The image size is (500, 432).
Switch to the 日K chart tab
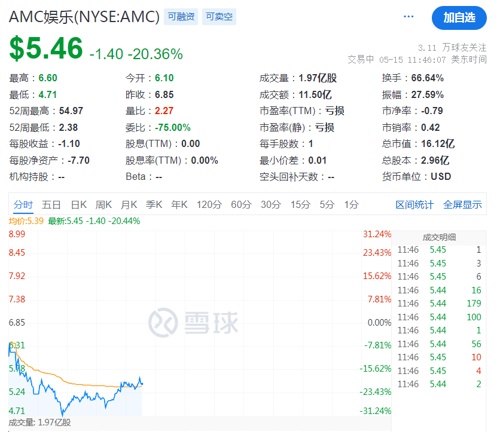pos(79,204)
